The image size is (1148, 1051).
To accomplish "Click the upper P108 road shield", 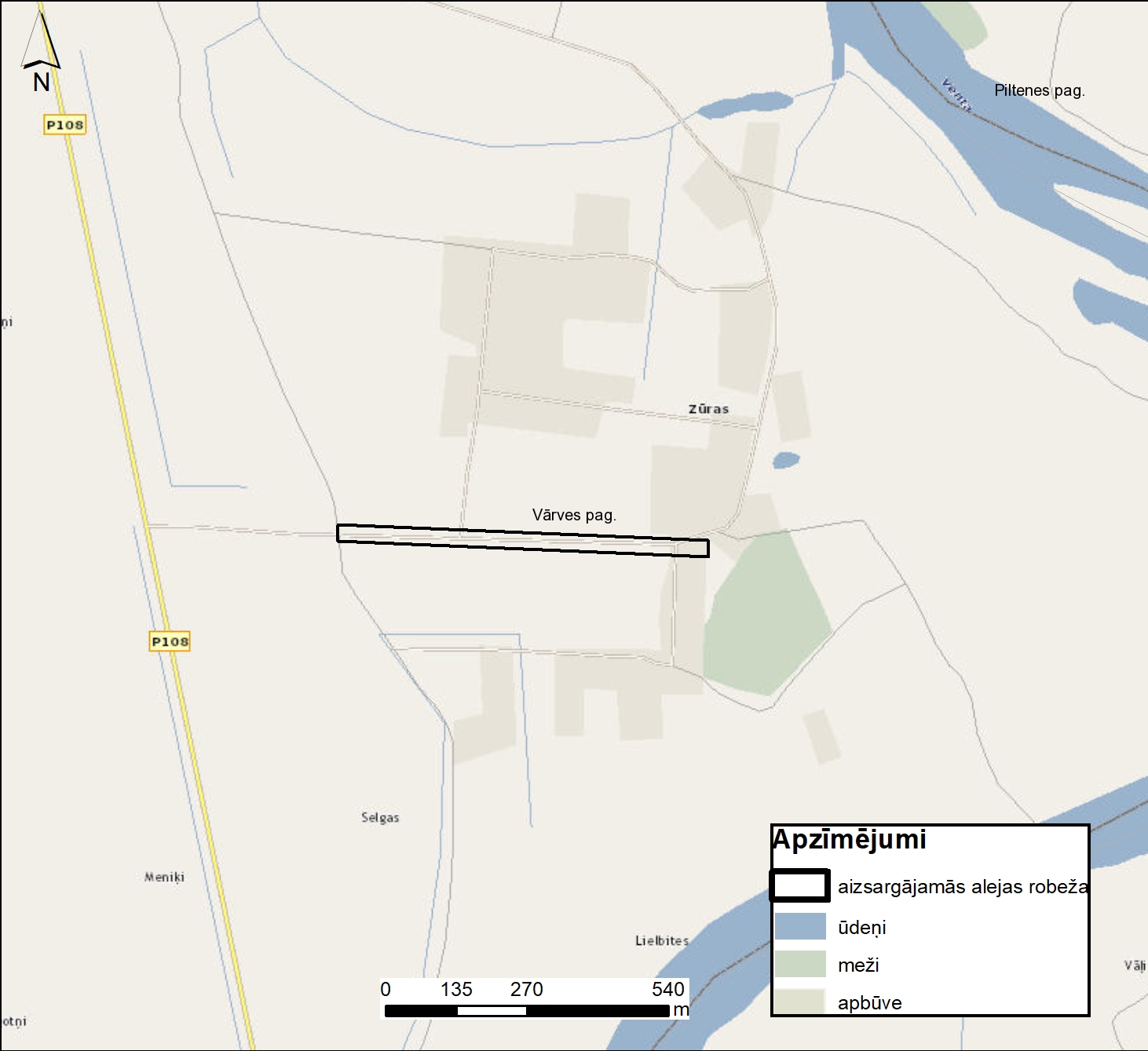I will pyautogui.click(x=64, y=125).
